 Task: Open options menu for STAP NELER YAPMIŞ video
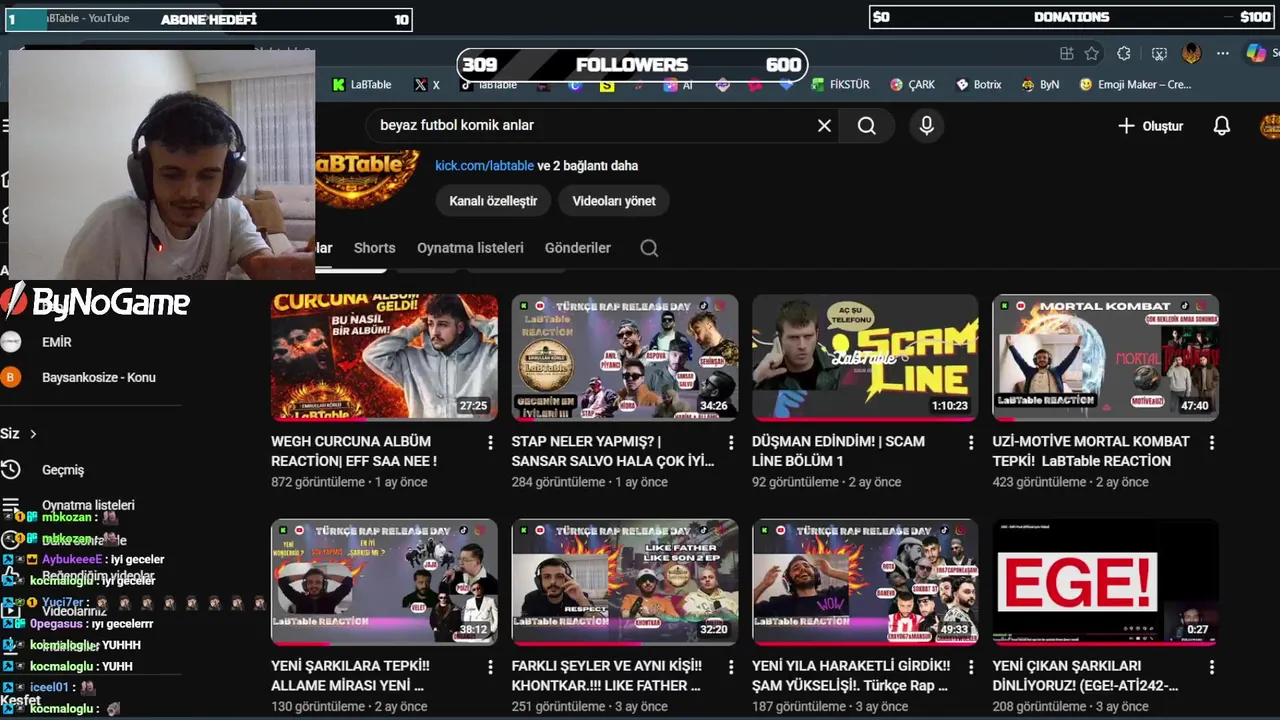point(731,442)
